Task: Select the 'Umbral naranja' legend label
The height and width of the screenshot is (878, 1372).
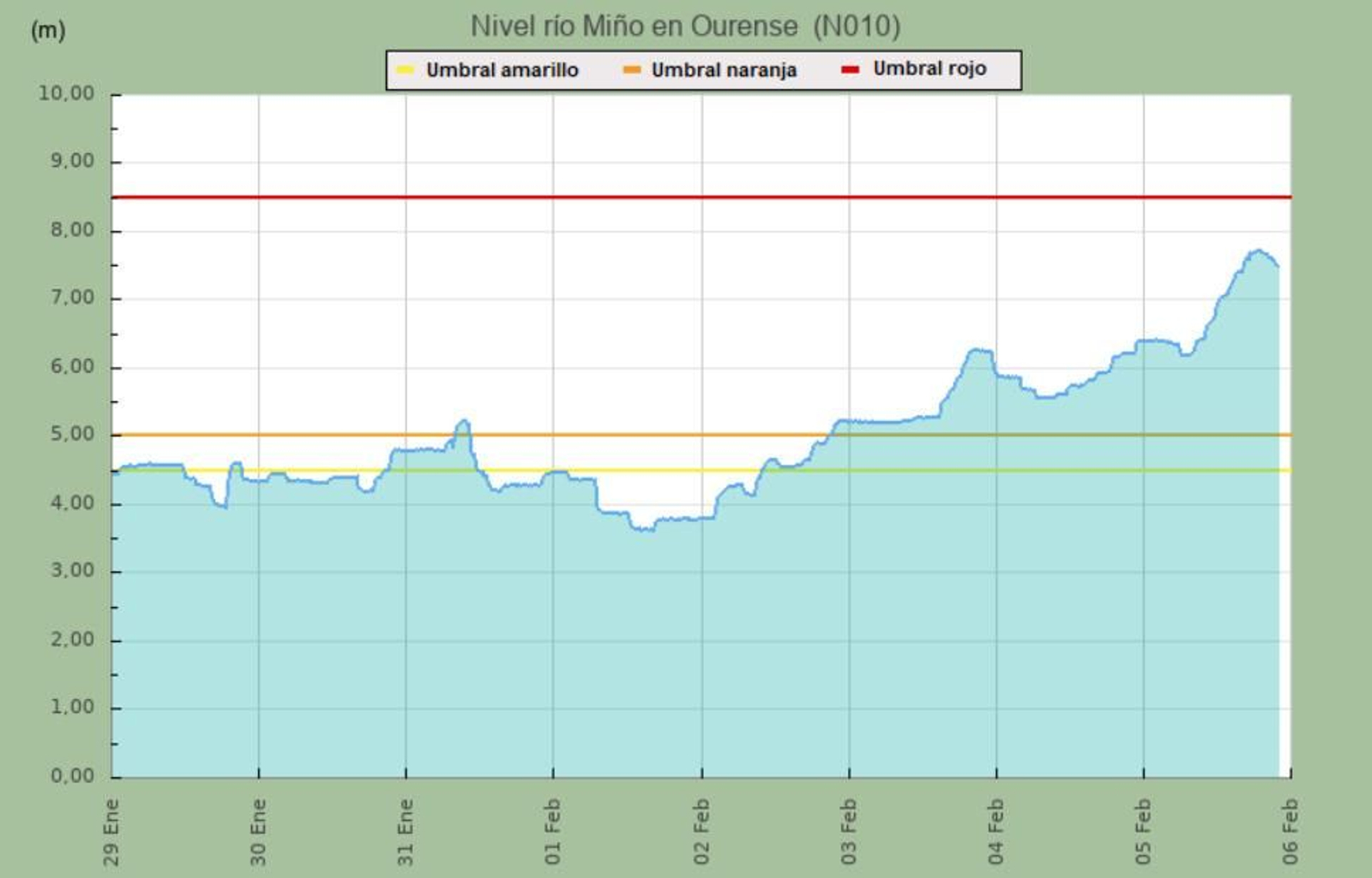Action: point(724,70)
